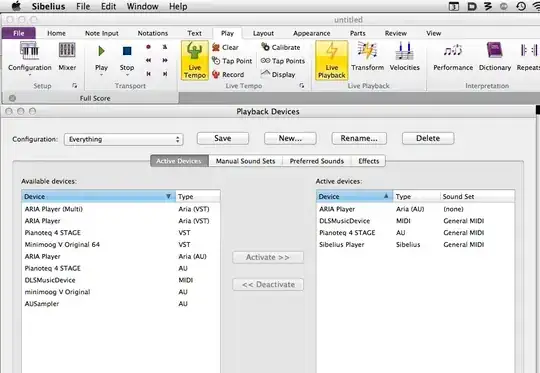Sort Active devices by Device column

pyautogui.click(x=354, y=197)
